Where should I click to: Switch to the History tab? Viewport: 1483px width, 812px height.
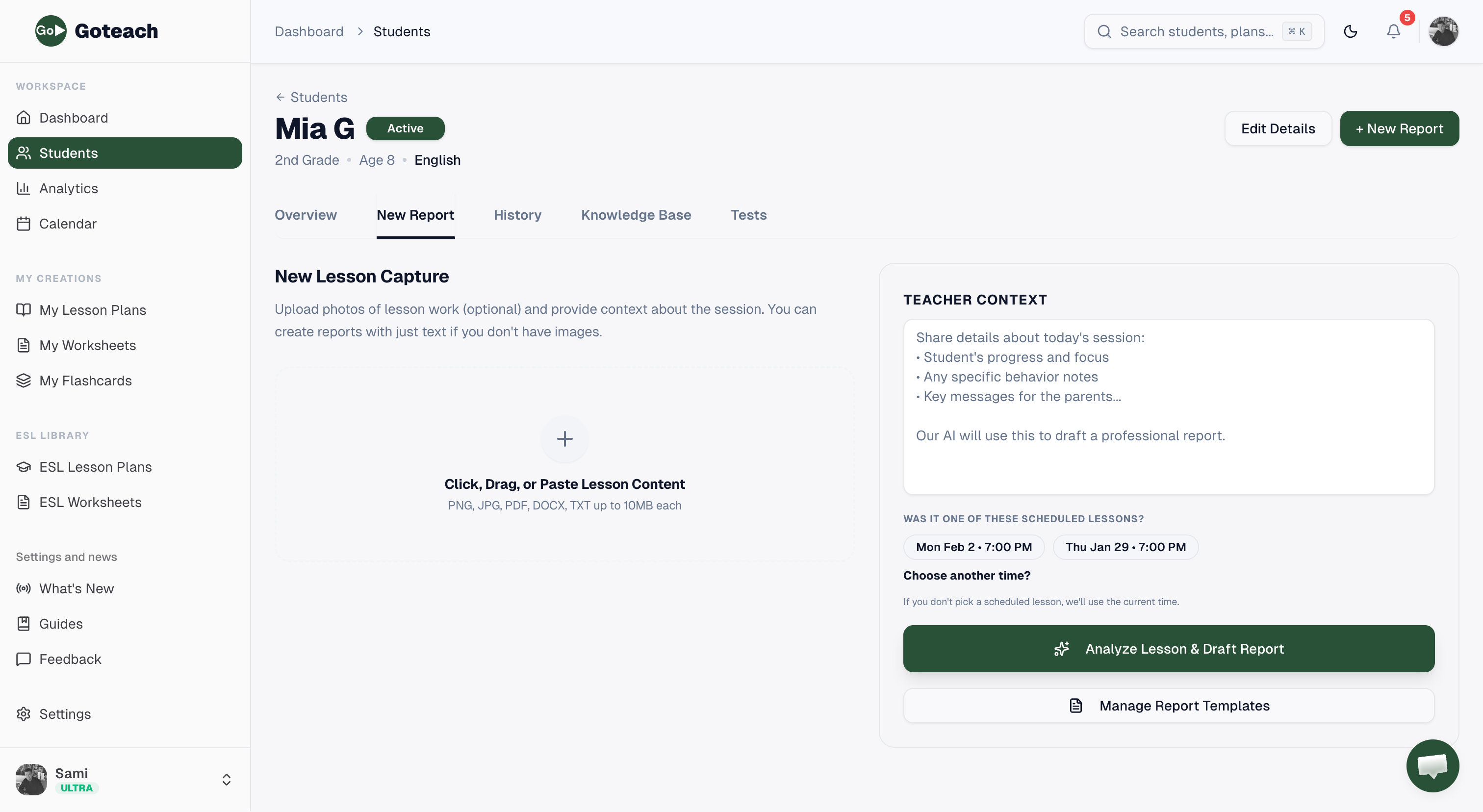(517, 215)
